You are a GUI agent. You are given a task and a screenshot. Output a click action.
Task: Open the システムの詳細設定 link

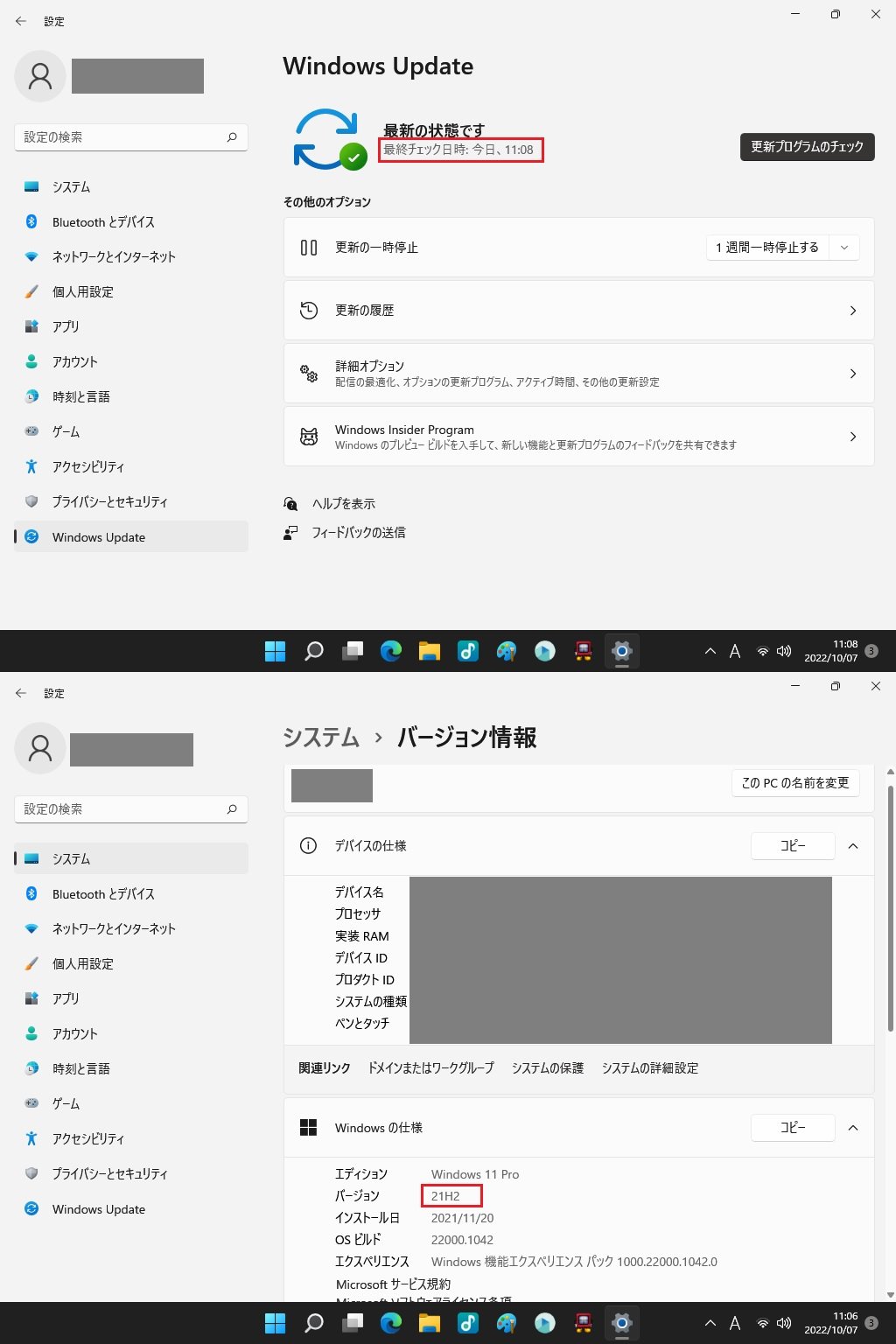pos(650,1068)
